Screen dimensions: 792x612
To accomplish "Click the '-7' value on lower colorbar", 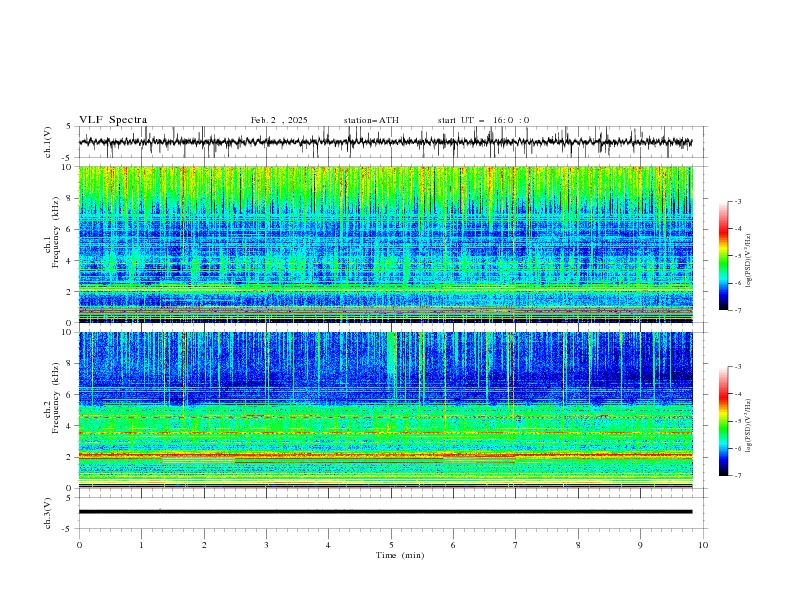I will click(738, 475).
